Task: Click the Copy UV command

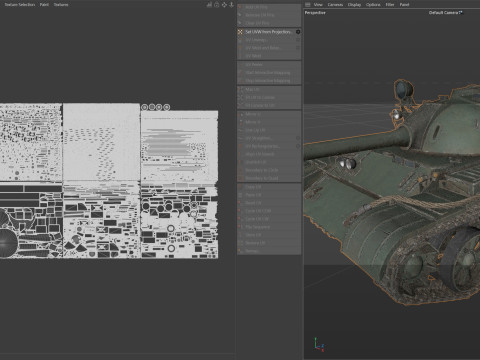Action: tap(269, 187)
